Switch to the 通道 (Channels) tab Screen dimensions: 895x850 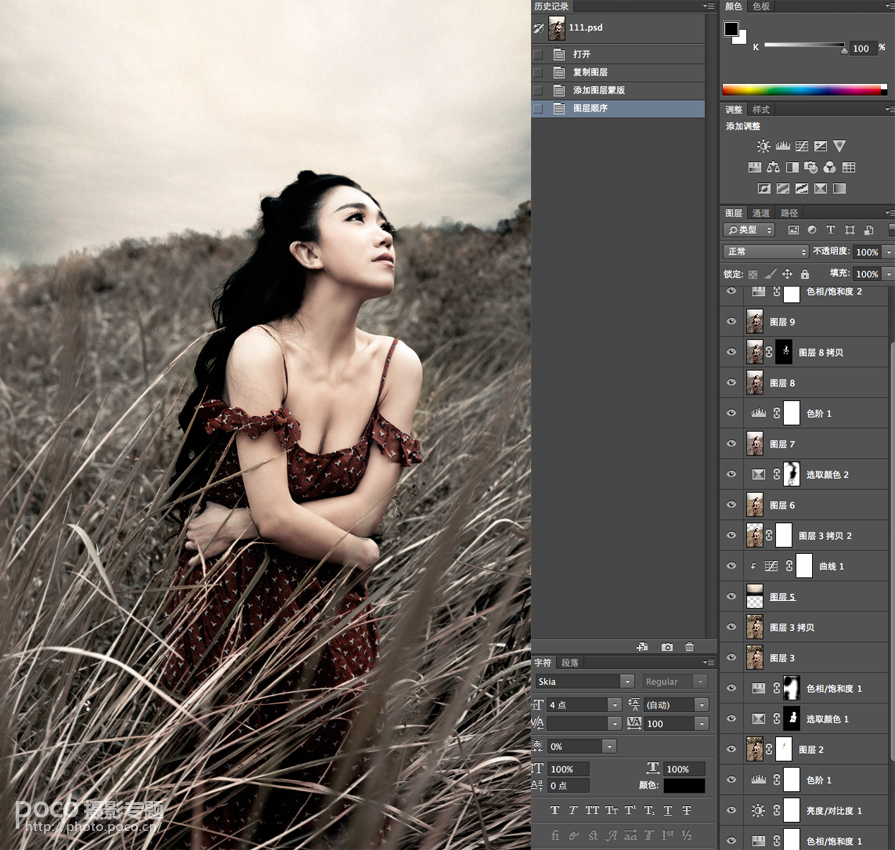pos(761,213)
